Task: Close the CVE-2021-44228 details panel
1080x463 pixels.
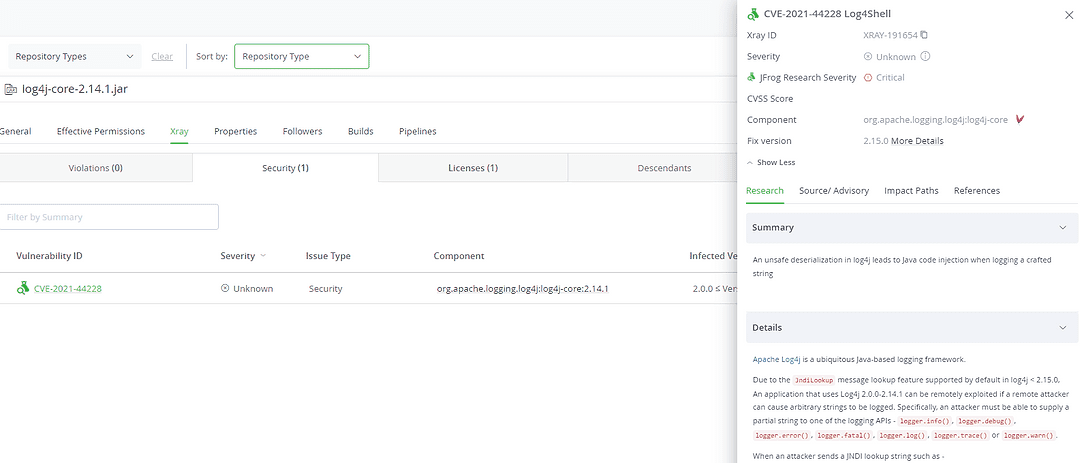Action: coord(1061,14)
